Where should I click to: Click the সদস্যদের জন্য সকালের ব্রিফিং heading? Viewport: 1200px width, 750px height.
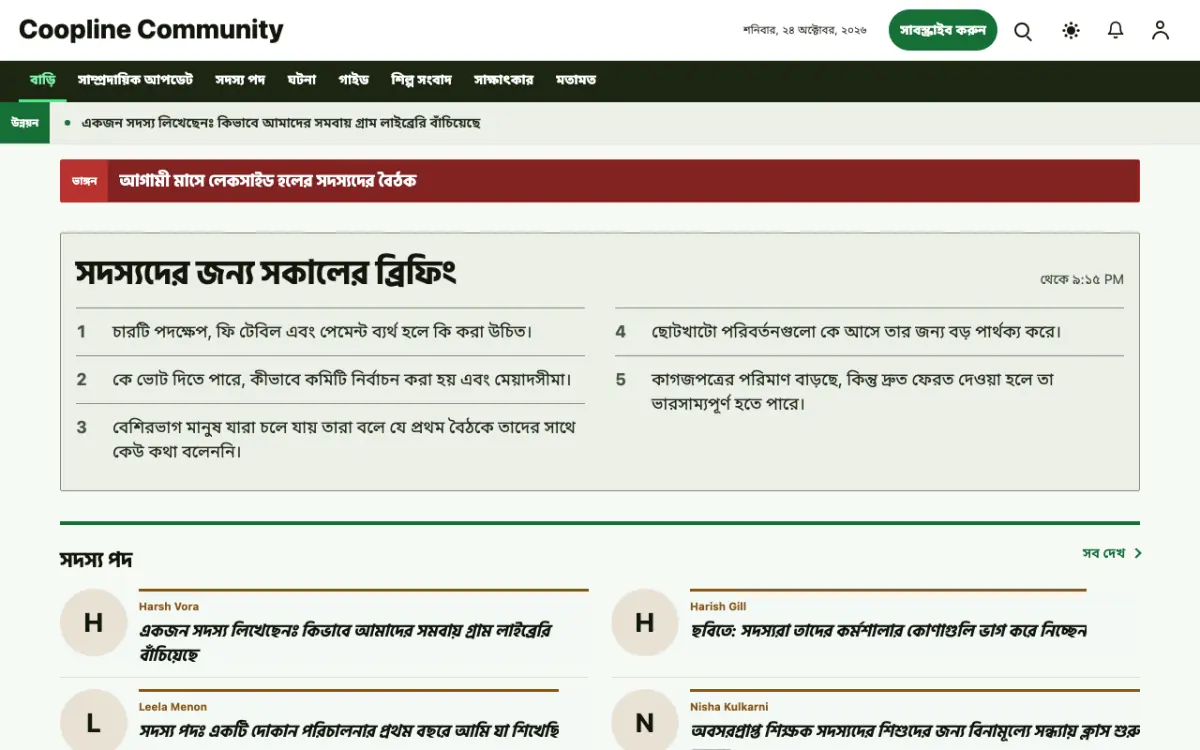click(x=266, y=273)
